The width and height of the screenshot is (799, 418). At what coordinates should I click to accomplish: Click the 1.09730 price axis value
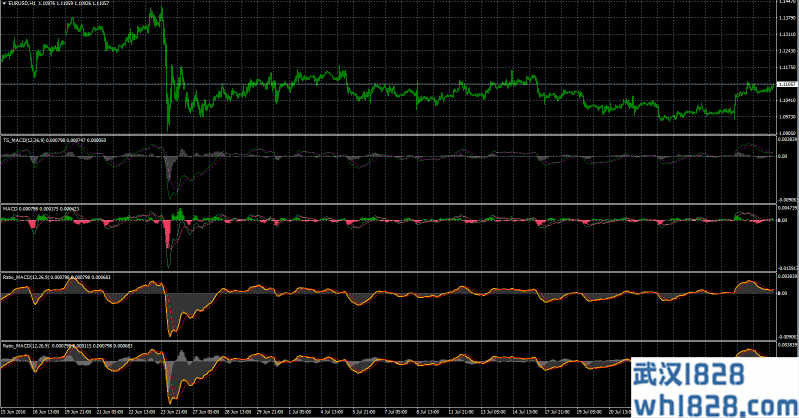787,117
